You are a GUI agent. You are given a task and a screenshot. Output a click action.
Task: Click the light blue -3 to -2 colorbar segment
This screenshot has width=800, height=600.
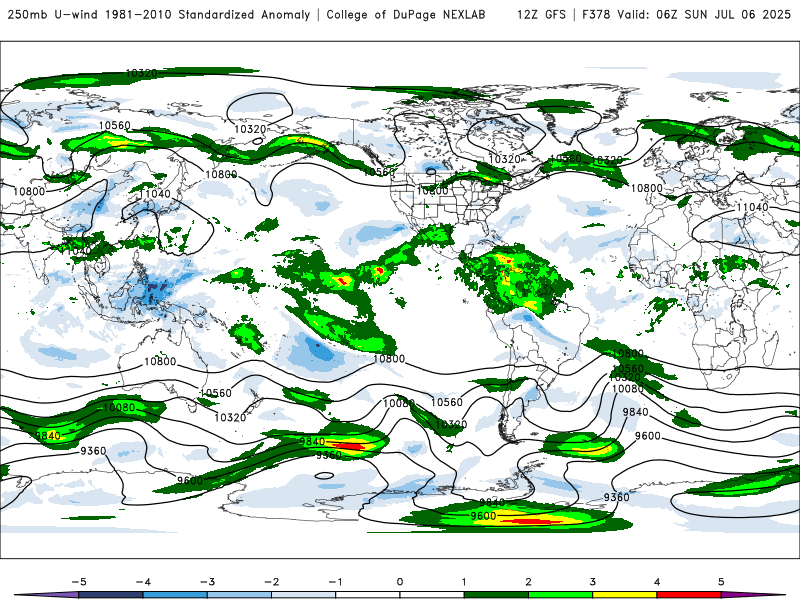pyautogui.click(x=239, y=595)
